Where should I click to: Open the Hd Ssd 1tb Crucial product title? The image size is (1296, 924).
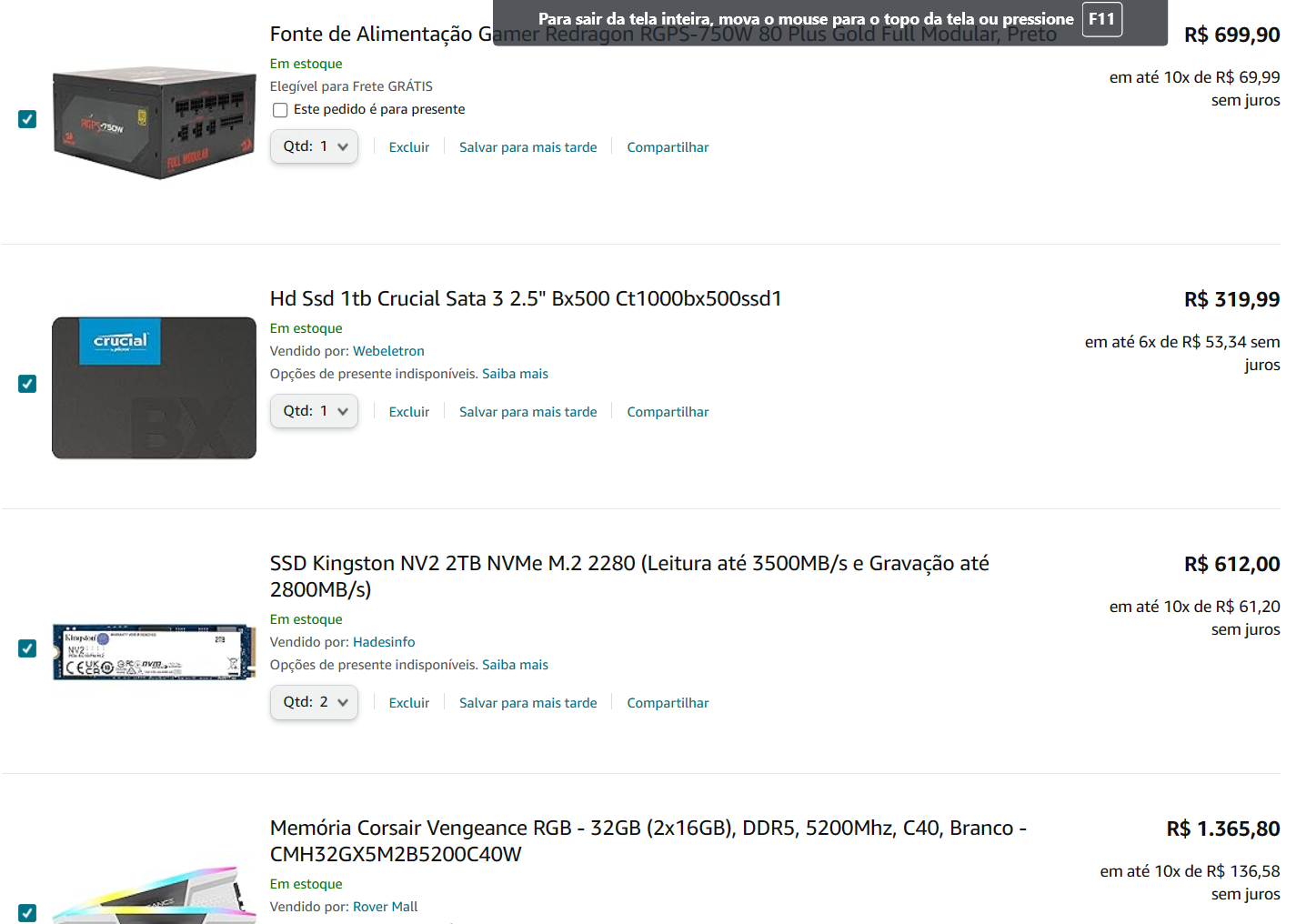pos(526,298)
